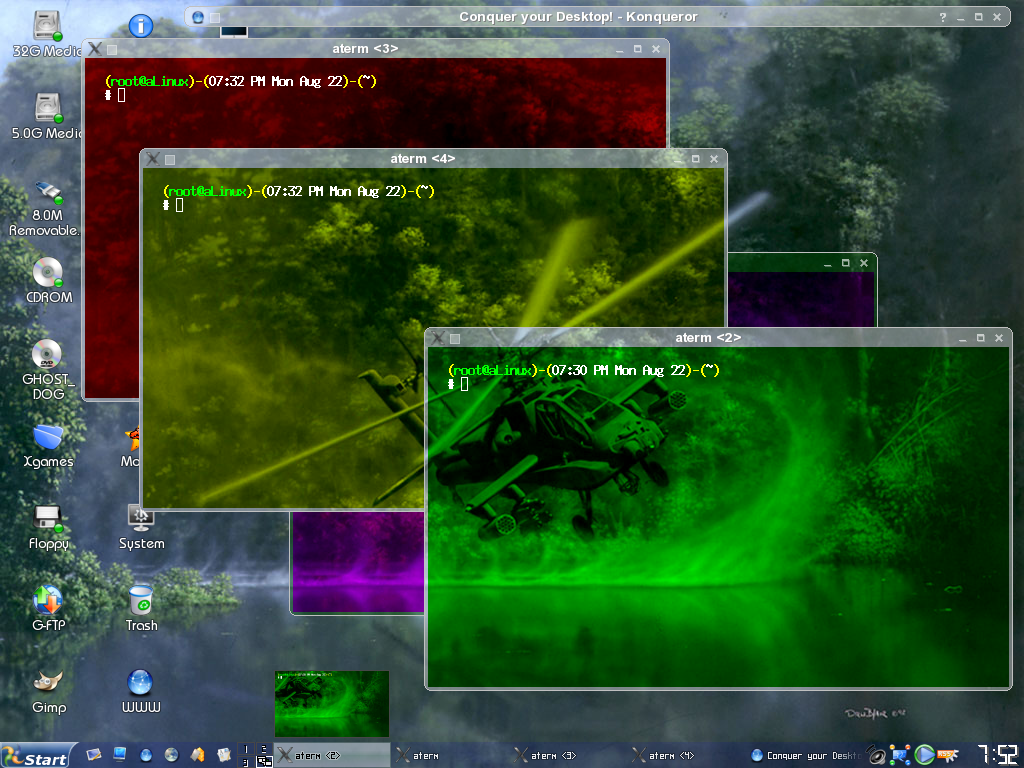Switch to the fourth desktop in pager
Image resolution: width=1024 pixels, height=768 pixels.
[264, 762]
